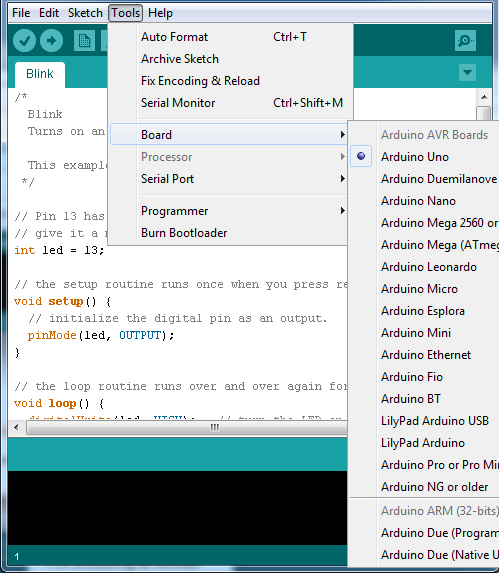
Task: Open the File menu
Action: pos(21,13)
